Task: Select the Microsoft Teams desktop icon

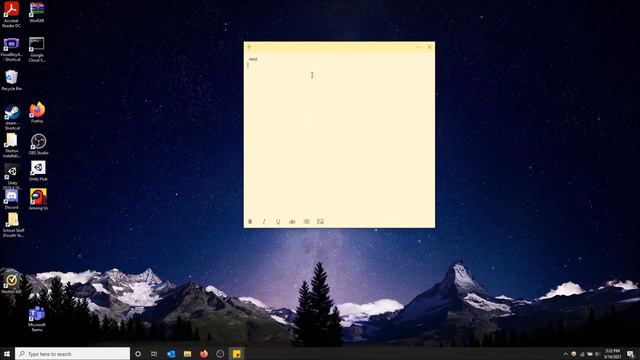Action: [37, 319]
